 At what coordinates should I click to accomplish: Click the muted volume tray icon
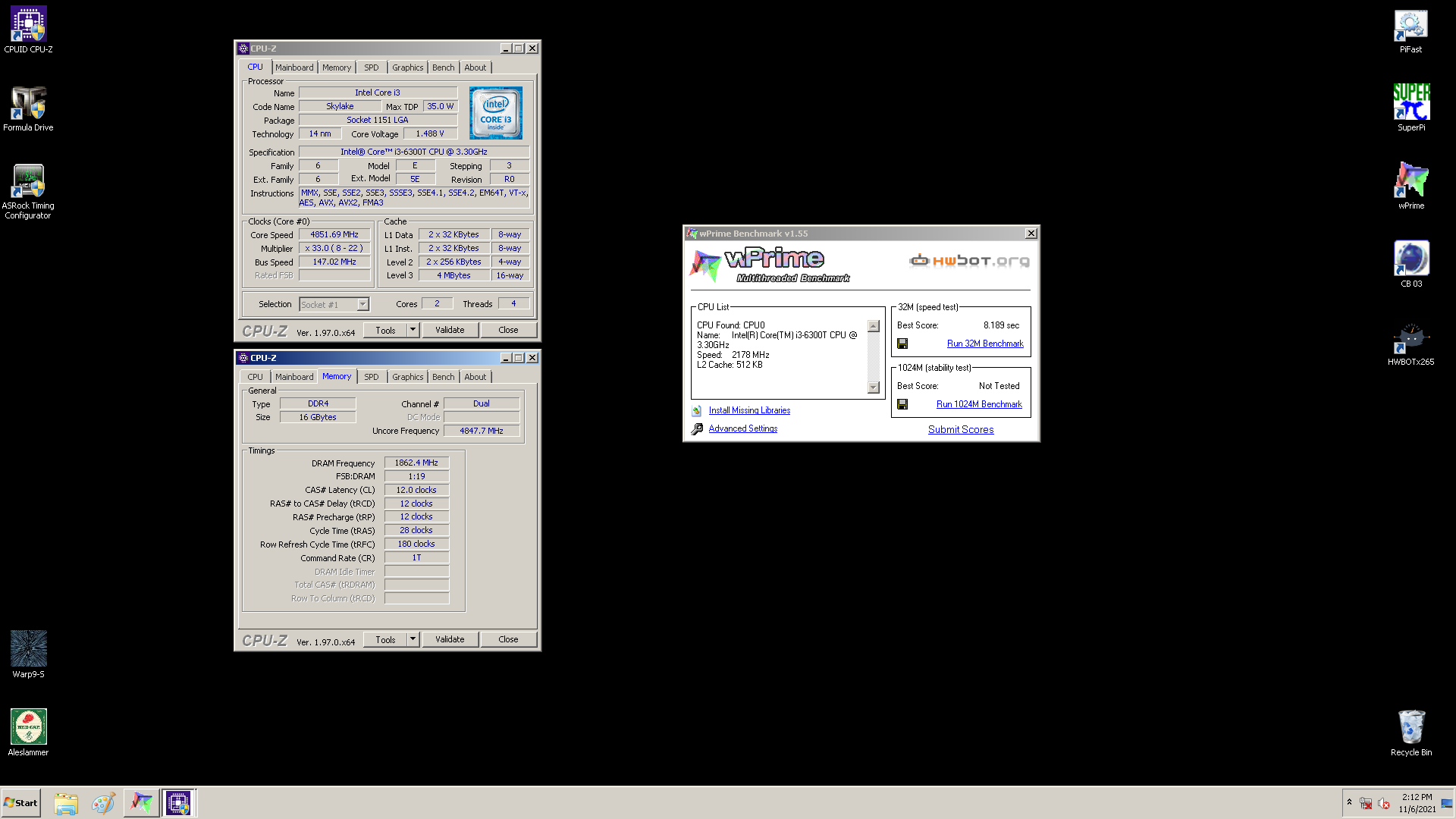pos(1383,804)
